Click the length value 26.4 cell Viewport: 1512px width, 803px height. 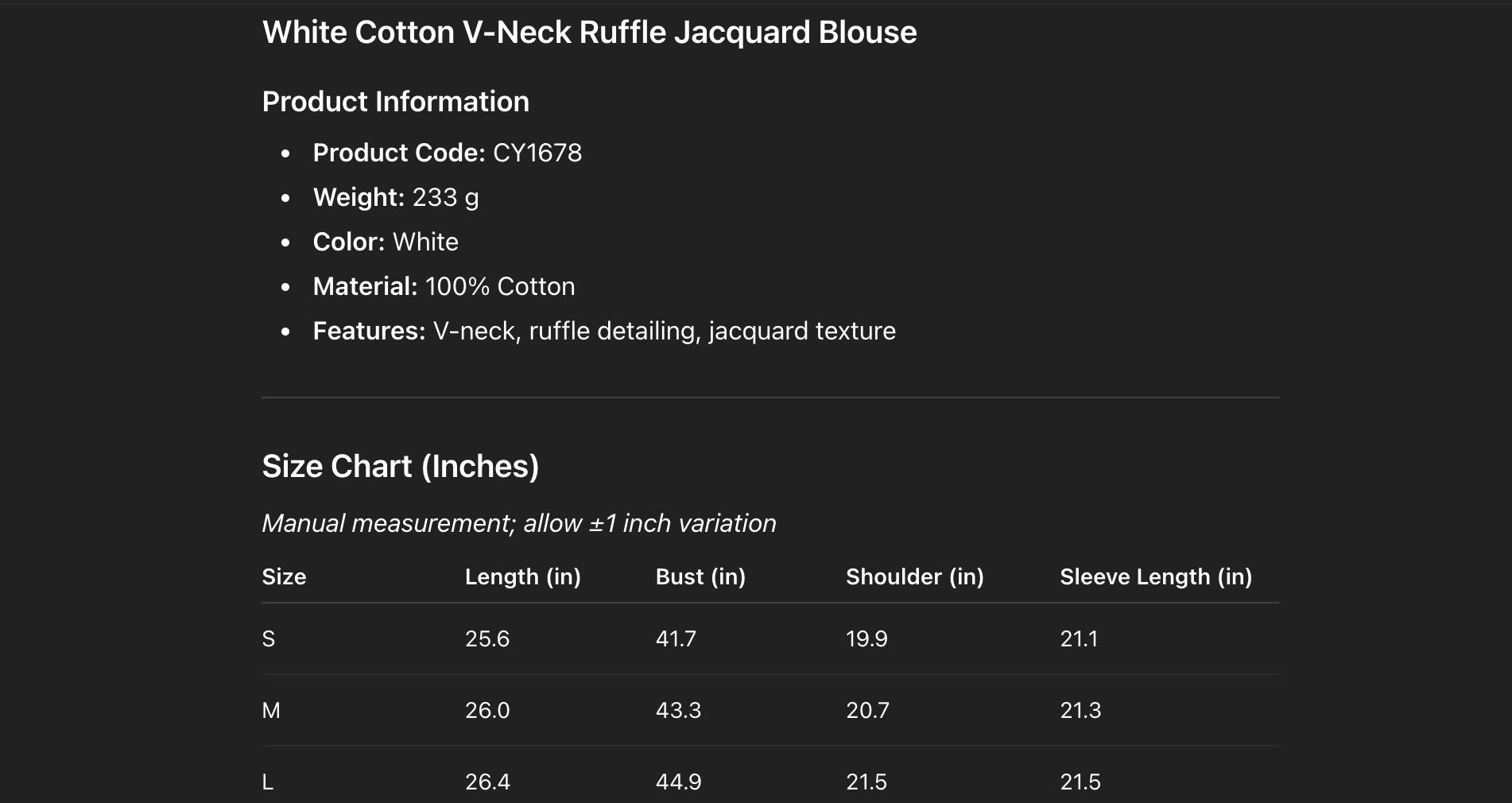pos(487,782)
